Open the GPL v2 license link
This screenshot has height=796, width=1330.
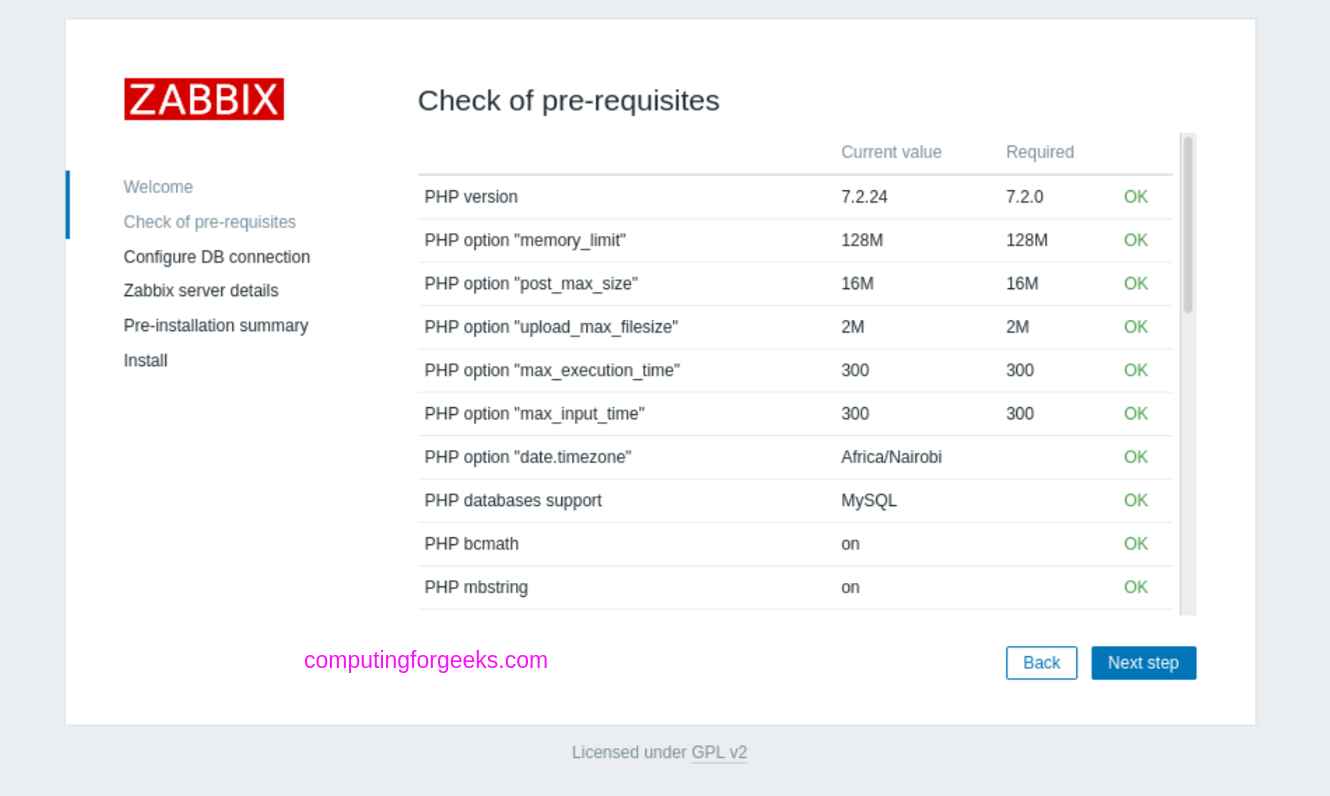tap(719, 752)
